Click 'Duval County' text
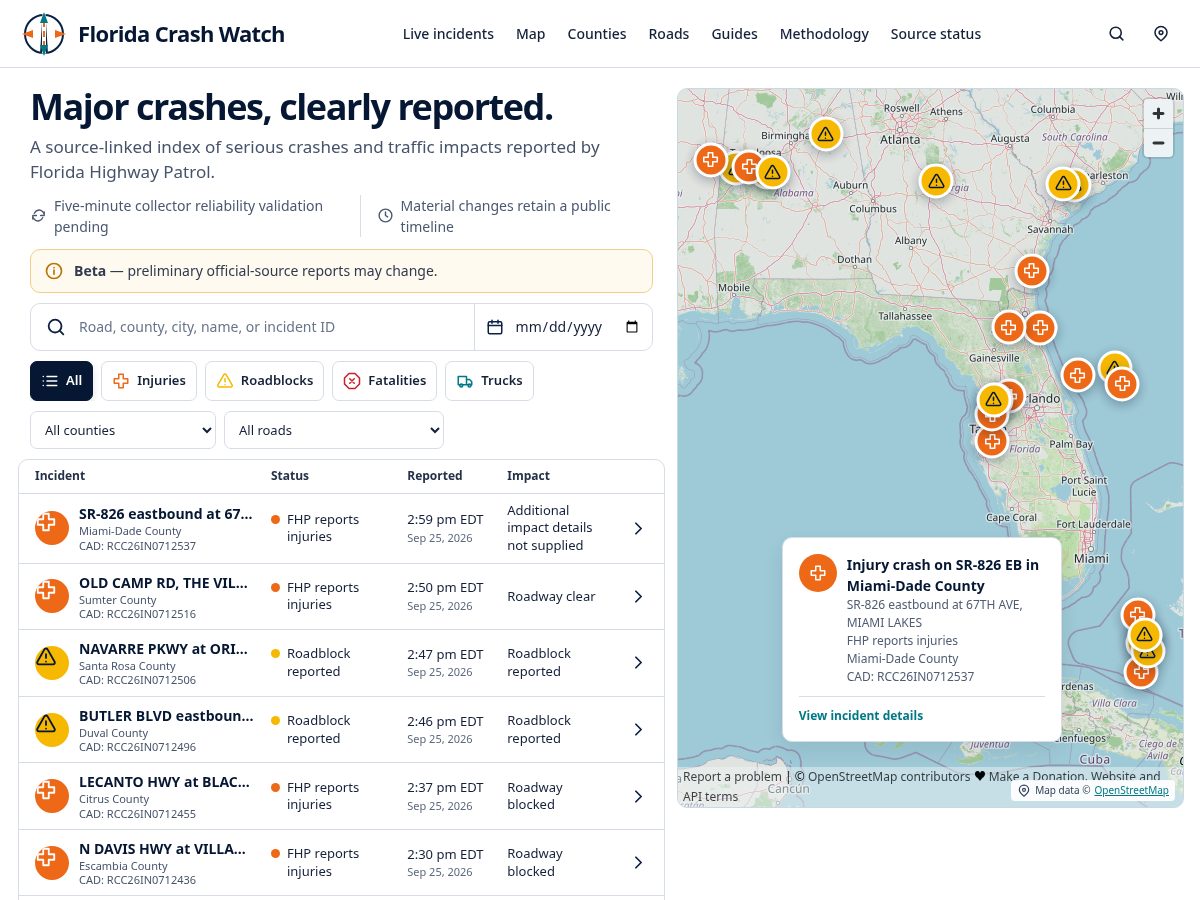The width and height of the screenshot is (1200, 900). (113, 733)
